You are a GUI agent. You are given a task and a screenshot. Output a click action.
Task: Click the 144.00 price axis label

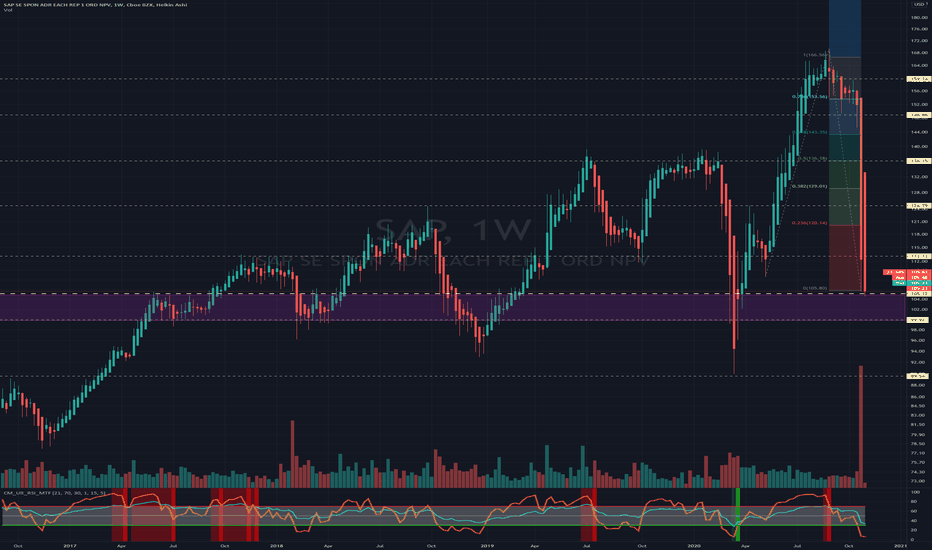pos(919,132)
